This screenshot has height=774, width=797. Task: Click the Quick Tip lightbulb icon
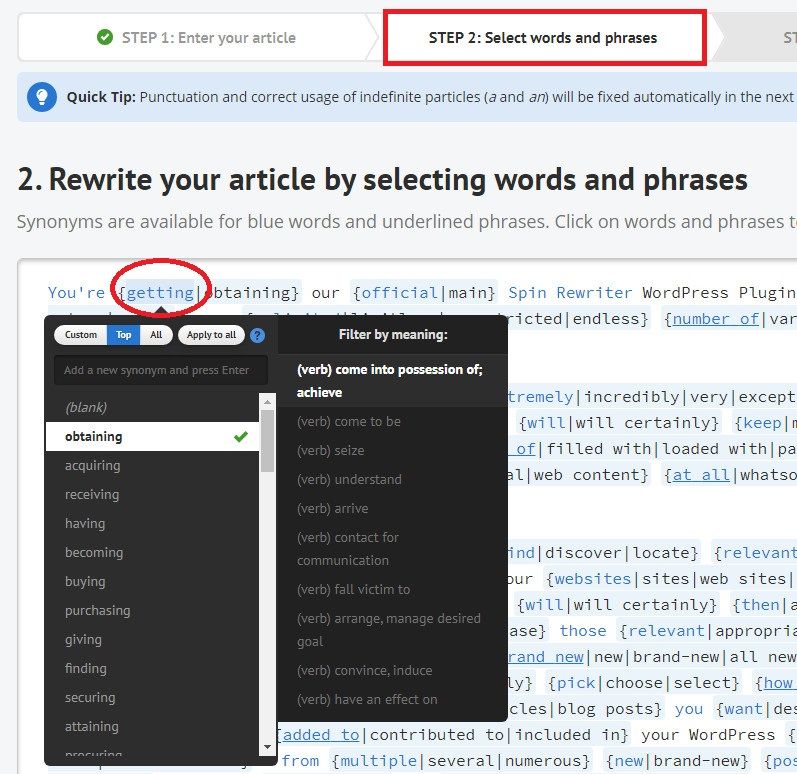tap(42, 97)
